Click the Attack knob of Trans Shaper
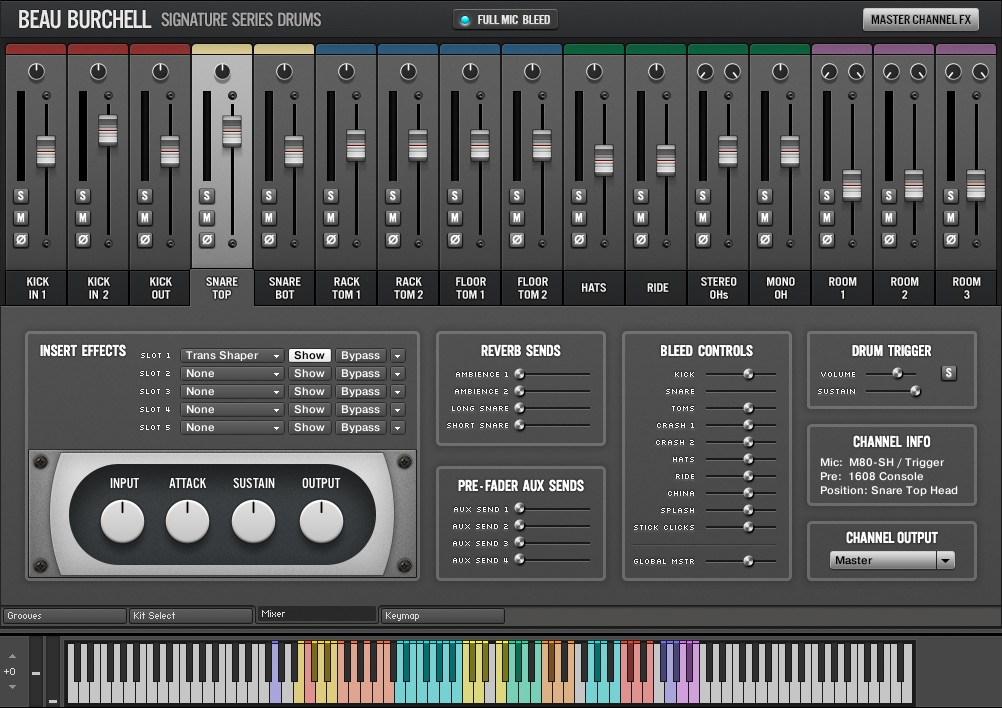 tap(187, 521)
